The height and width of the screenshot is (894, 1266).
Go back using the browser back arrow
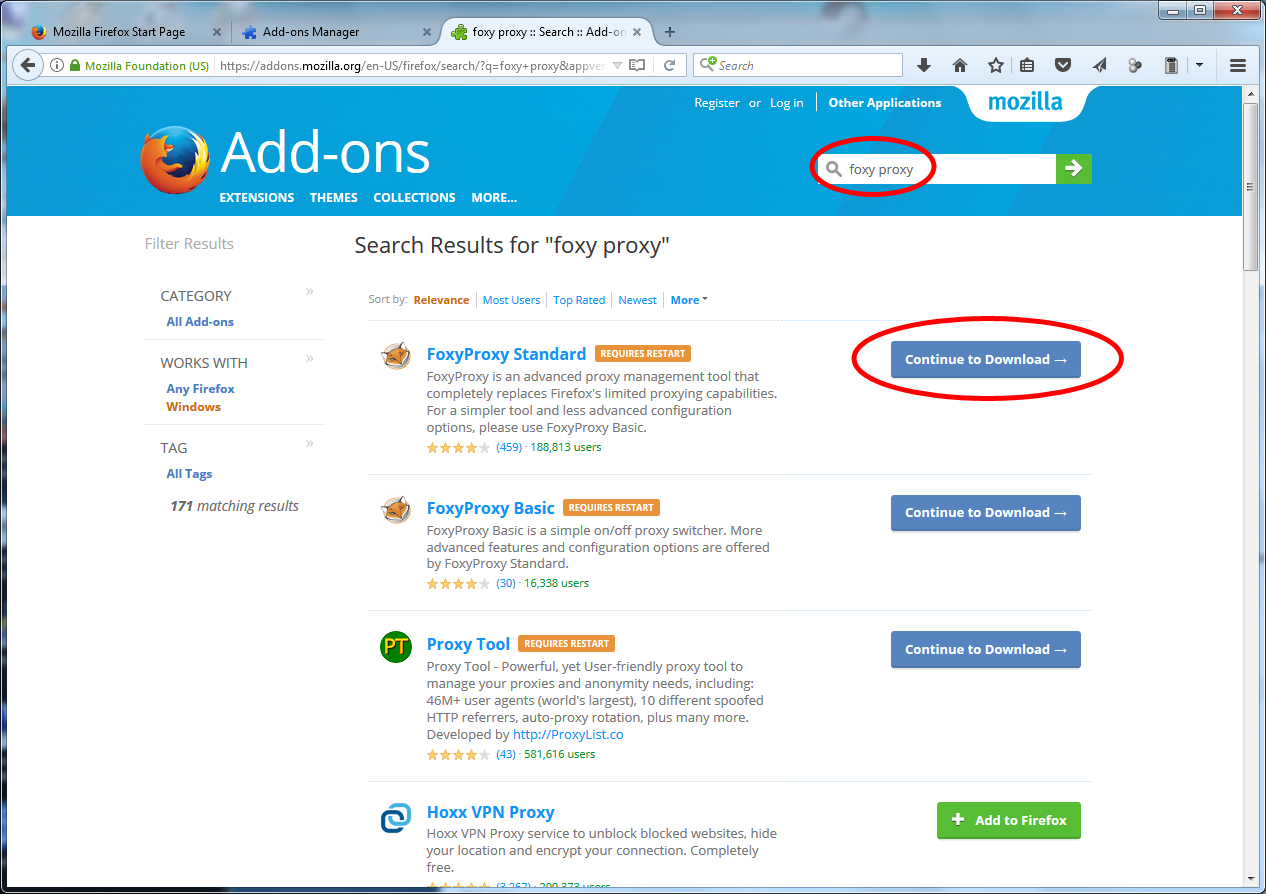(27, 65)
